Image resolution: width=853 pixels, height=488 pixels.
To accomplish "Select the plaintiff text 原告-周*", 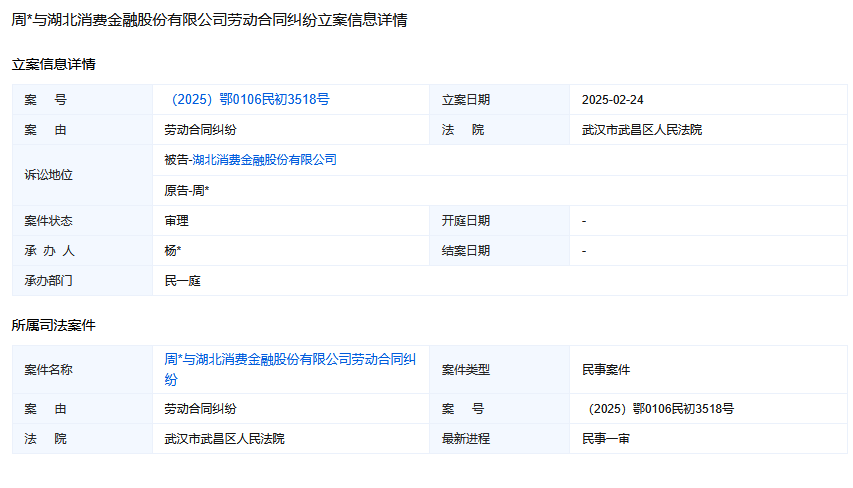I will tap(187, 191).
